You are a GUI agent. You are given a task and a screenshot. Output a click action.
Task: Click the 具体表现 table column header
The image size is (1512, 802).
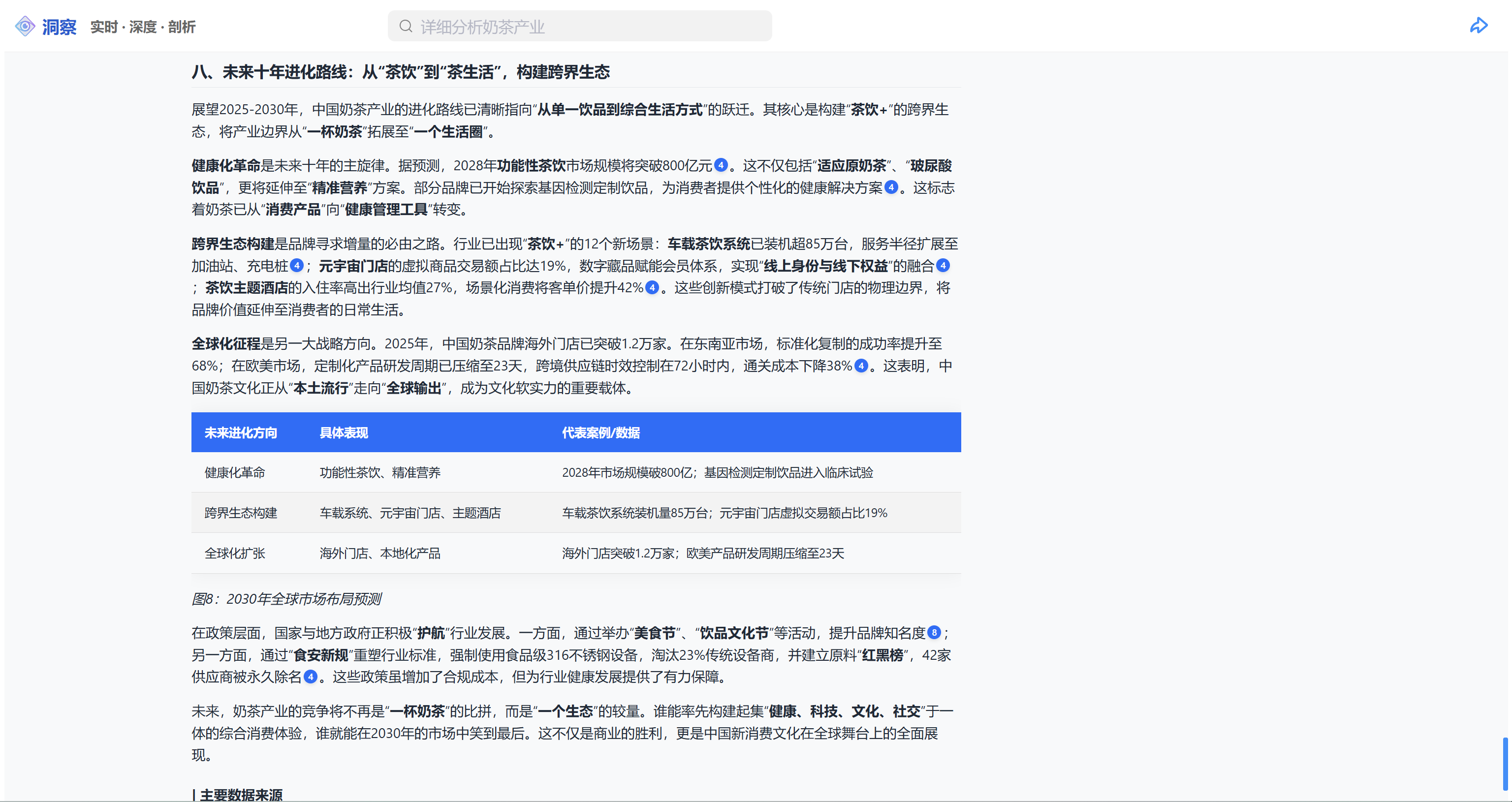(x=344, y=433)
